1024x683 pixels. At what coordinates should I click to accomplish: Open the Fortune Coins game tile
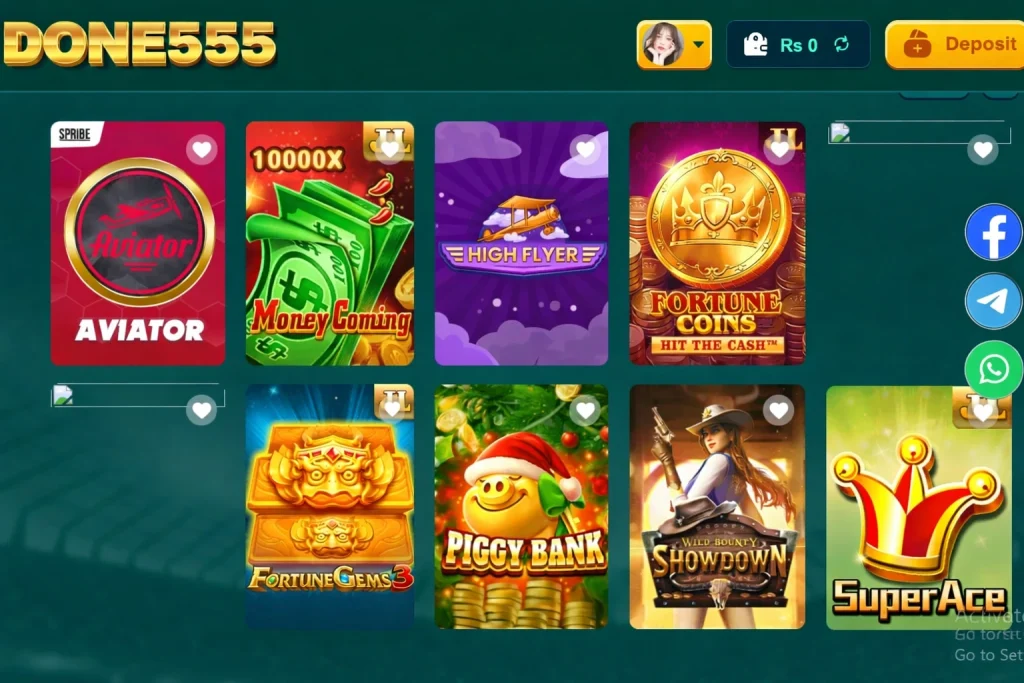point(717,244)
